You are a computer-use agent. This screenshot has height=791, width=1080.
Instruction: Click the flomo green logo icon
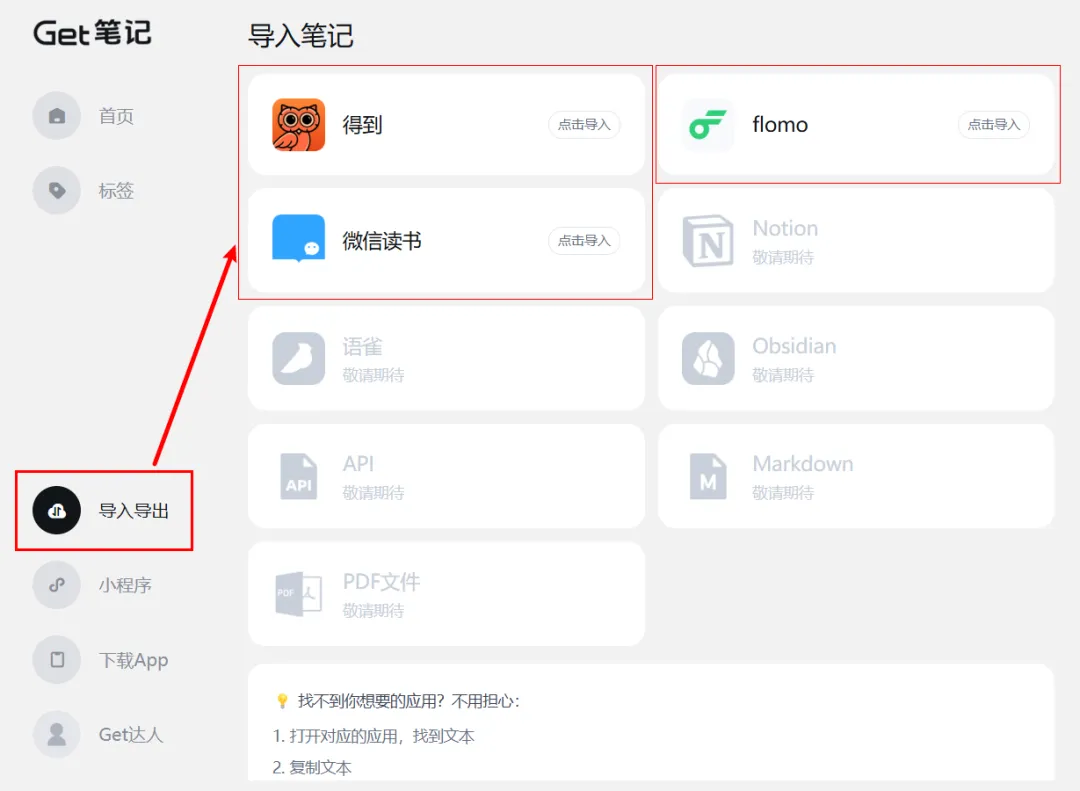(708, 125)
